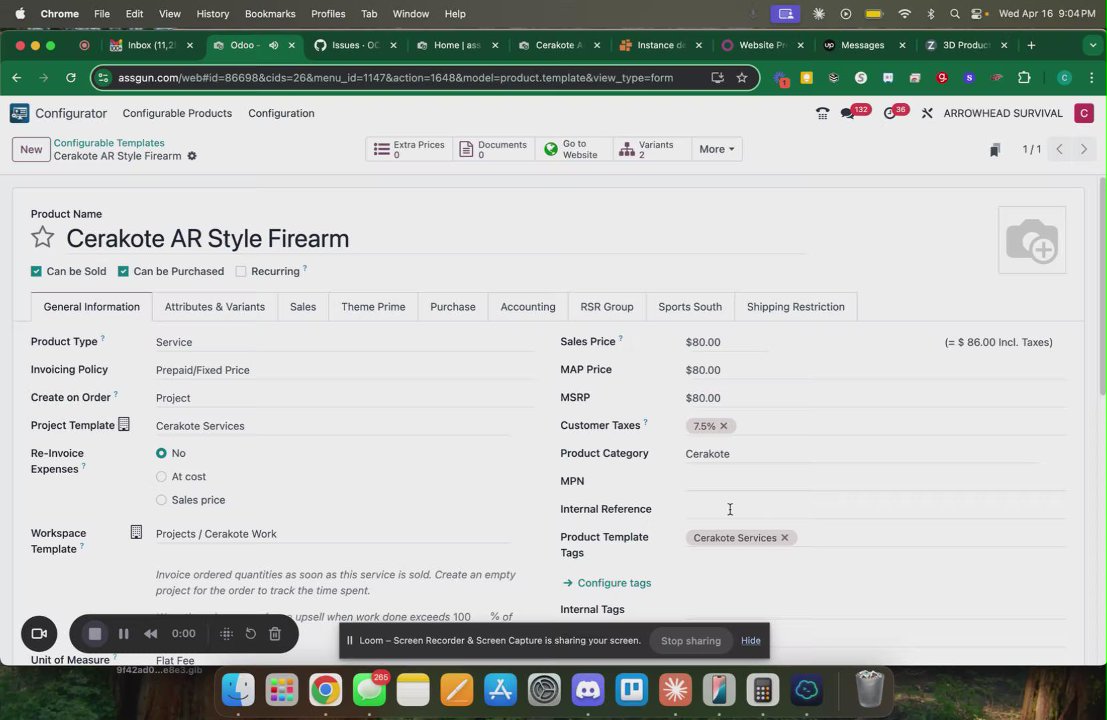Switch to Sales tab

tap(303, 306)
